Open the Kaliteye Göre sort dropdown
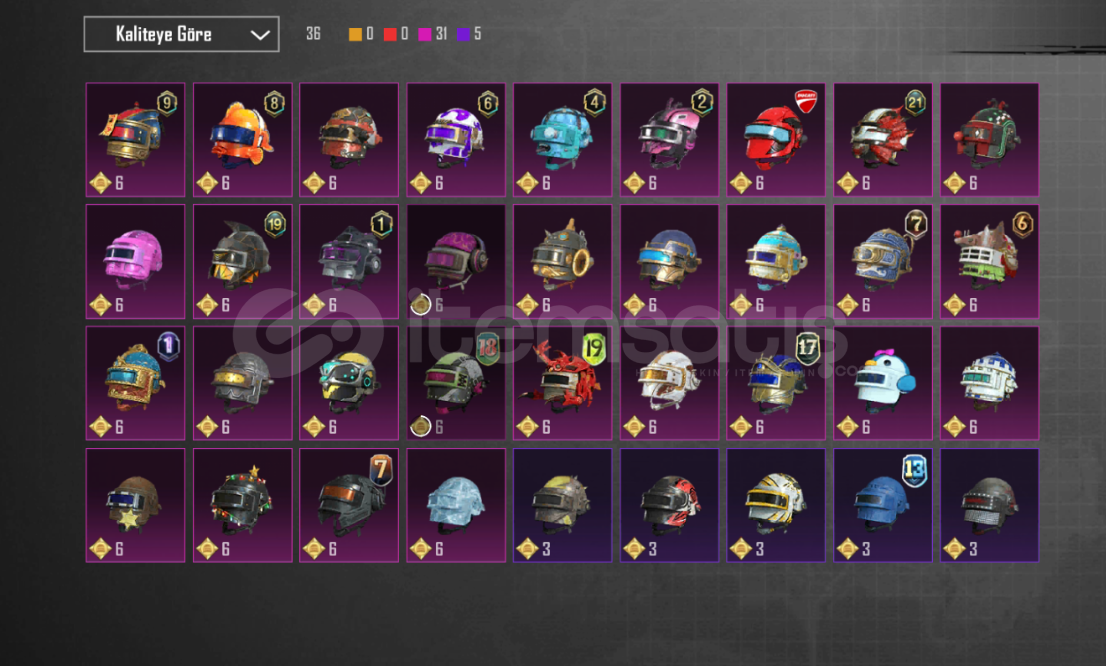Screen dimensions: 1106x666 pyautogui.click(x=181, y=34)
